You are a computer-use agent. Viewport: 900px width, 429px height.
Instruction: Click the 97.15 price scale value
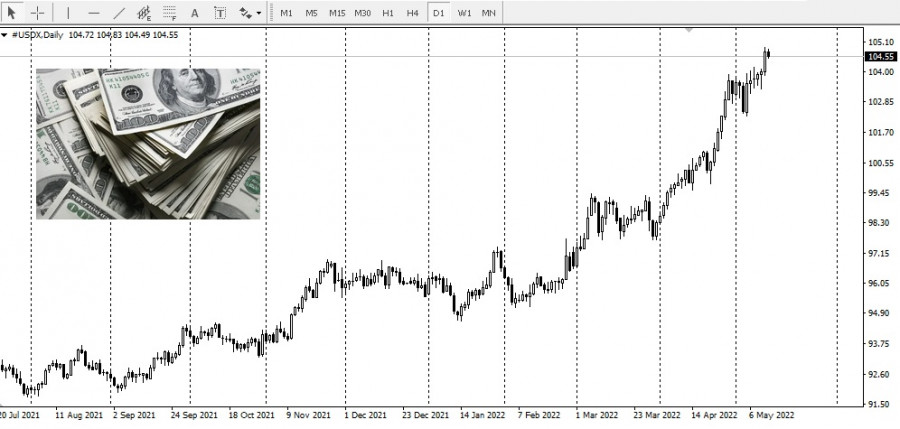(881, 253)
